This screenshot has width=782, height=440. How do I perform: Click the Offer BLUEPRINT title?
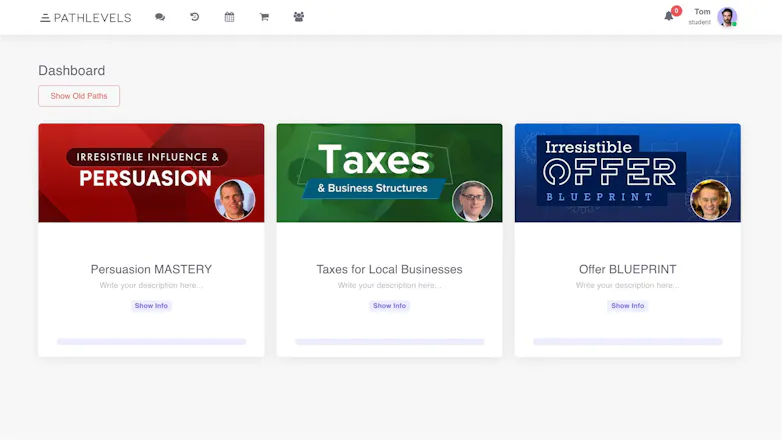628,269
